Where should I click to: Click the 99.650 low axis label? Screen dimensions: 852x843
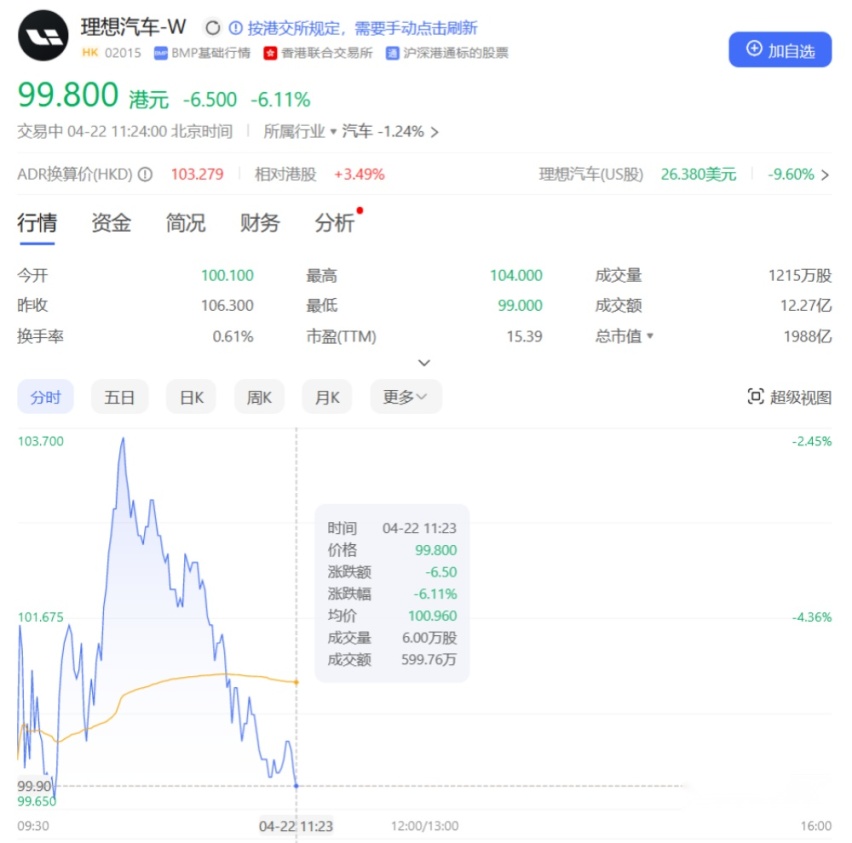click(x=37, y=801)
